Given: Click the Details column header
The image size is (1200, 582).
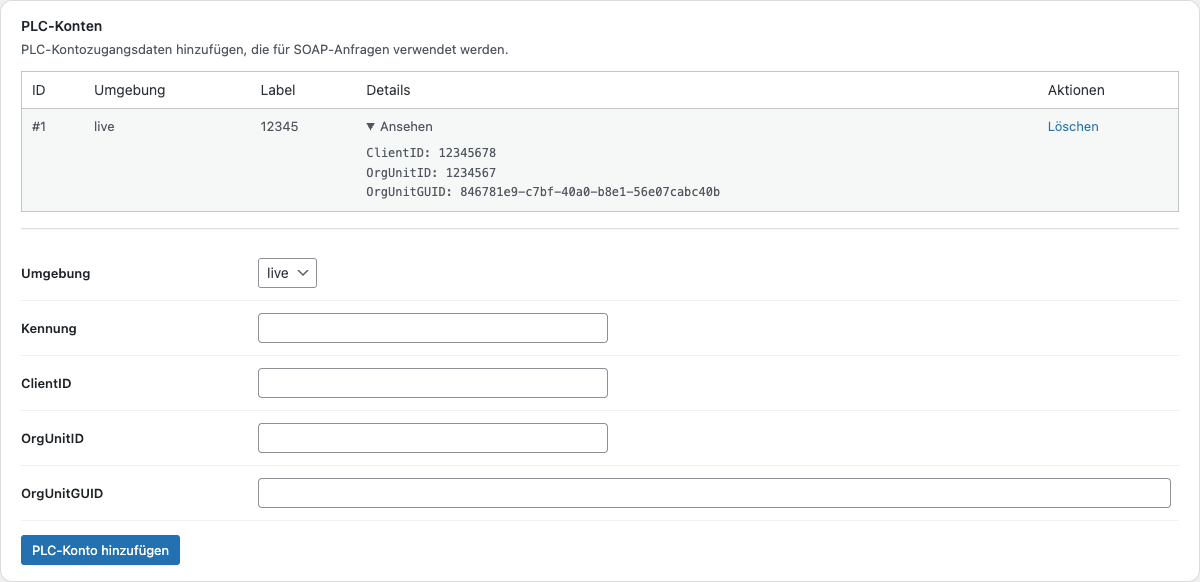Looking at the screenshot, I should tap(388, 89).
